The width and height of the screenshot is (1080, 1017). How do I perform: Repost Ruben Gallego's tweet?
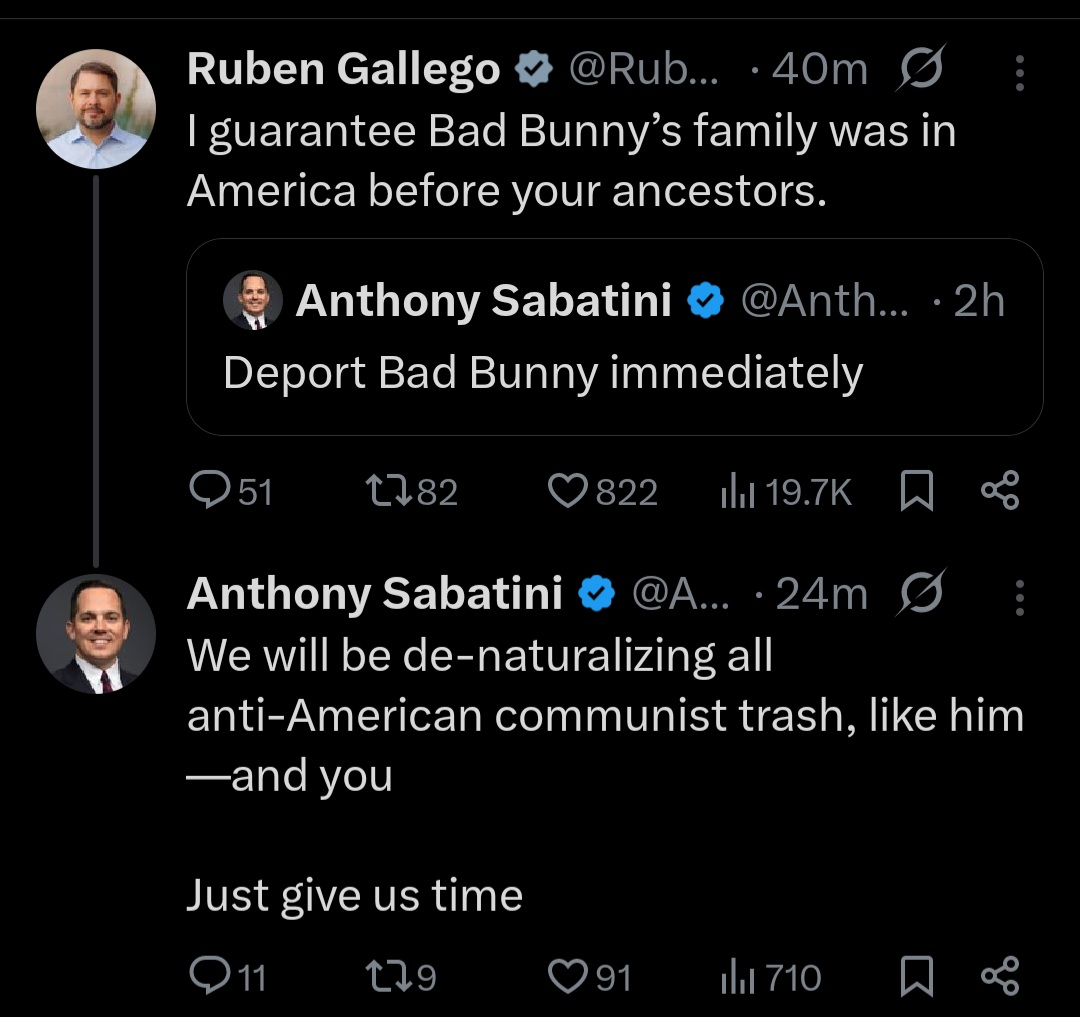click(385, 491)
